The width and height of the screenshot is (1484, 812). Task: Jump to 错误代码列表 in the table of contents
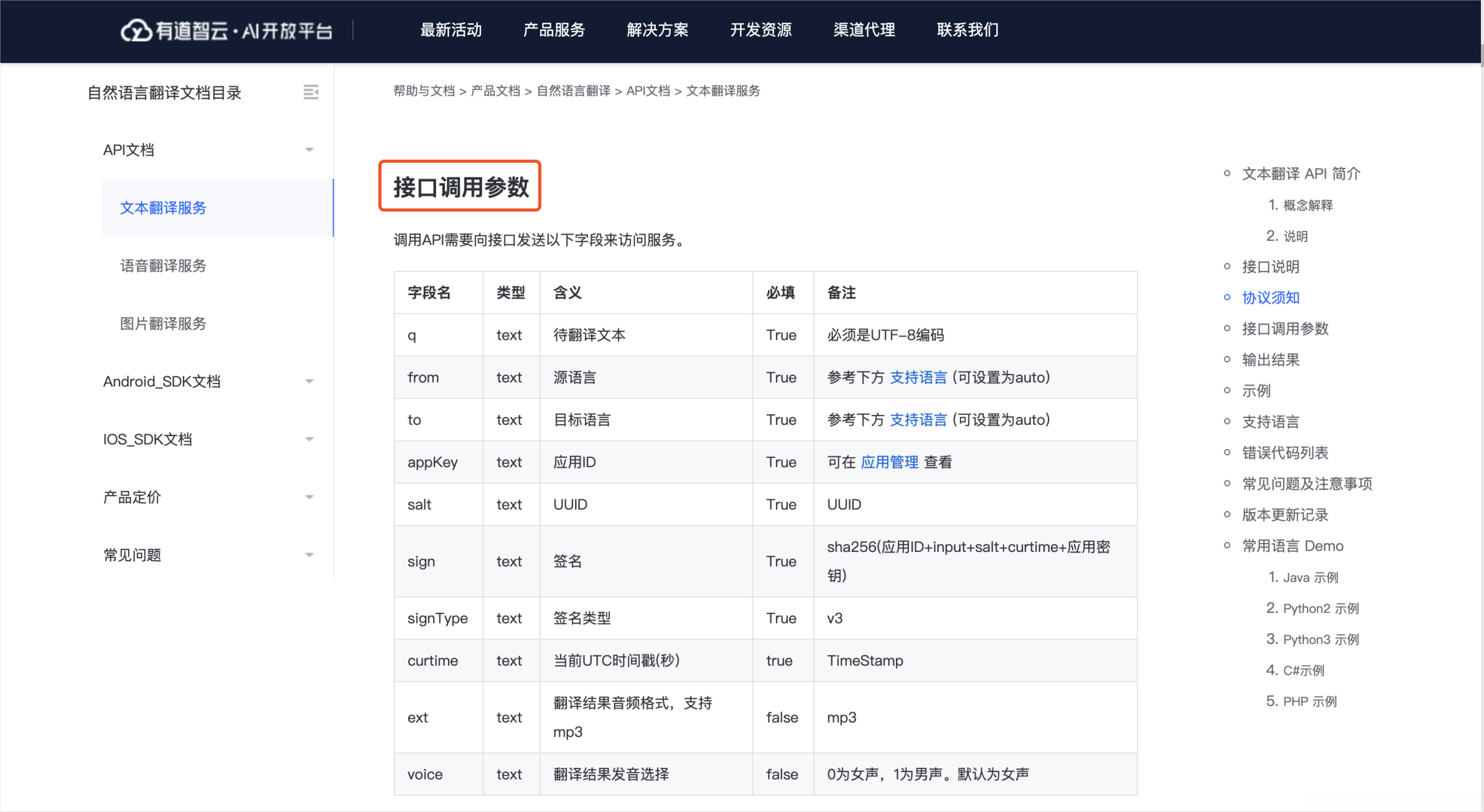1286,452
